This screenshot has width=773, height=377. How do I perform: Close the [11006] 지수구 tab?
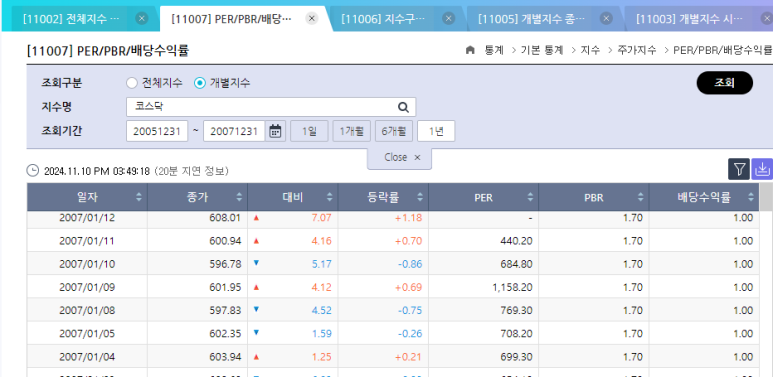point(449,19)
